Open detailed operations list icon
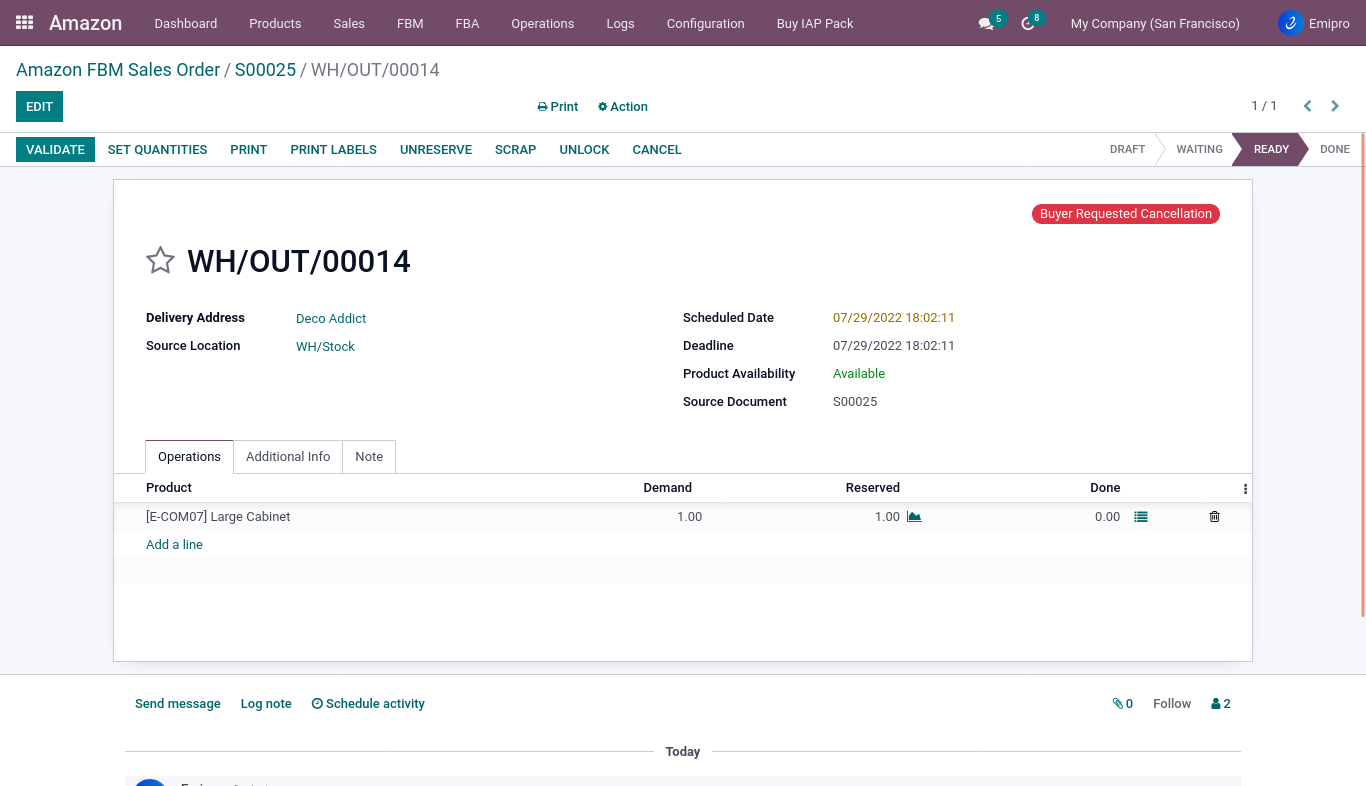The height and width of the screenshot is (786, 1366). tap(1141, 517)
